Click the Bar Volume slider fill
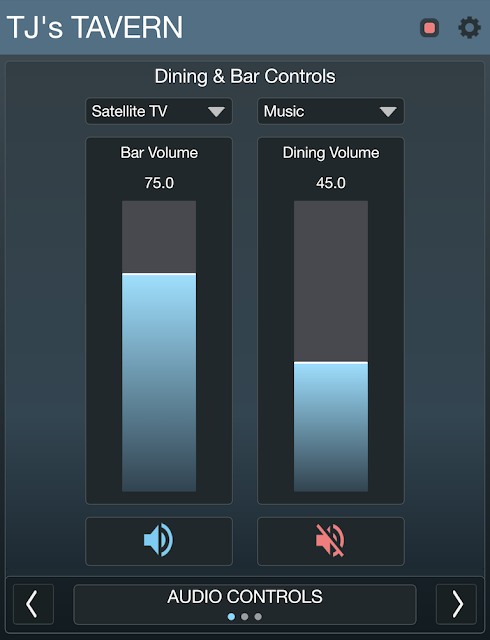The width and height of the screenshot is (490, 640). point(159,382)
